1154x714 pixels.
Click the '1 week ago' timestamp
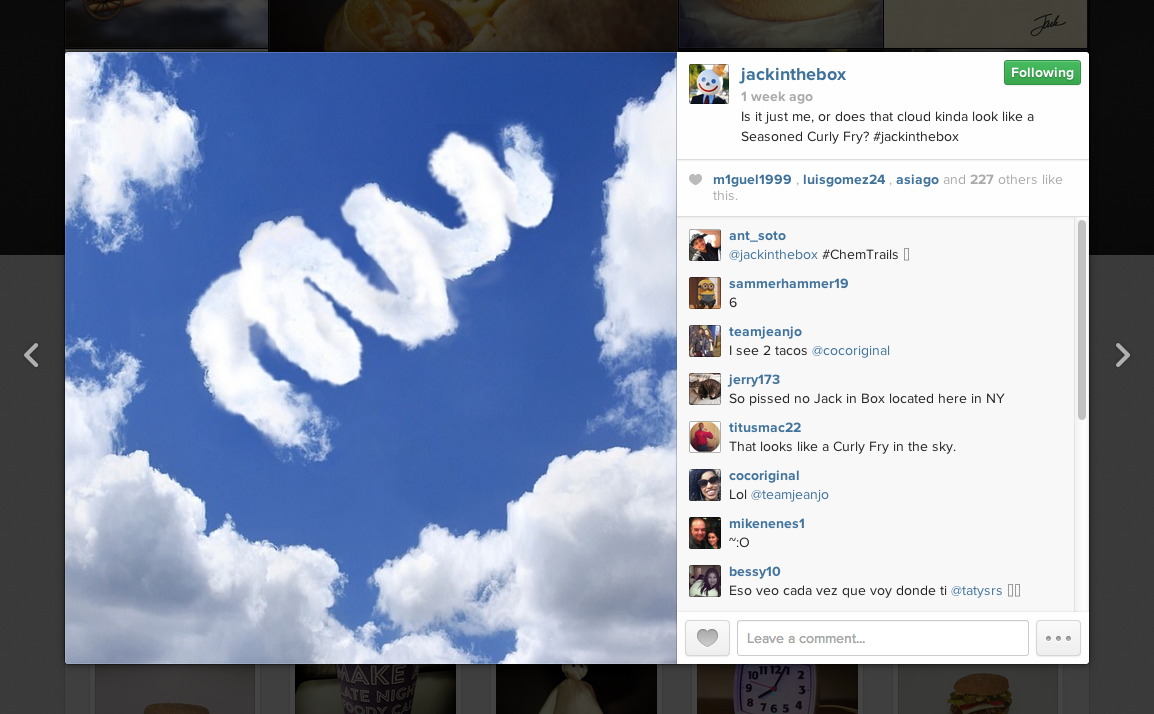pyautogui.click(x=776, y=96)
